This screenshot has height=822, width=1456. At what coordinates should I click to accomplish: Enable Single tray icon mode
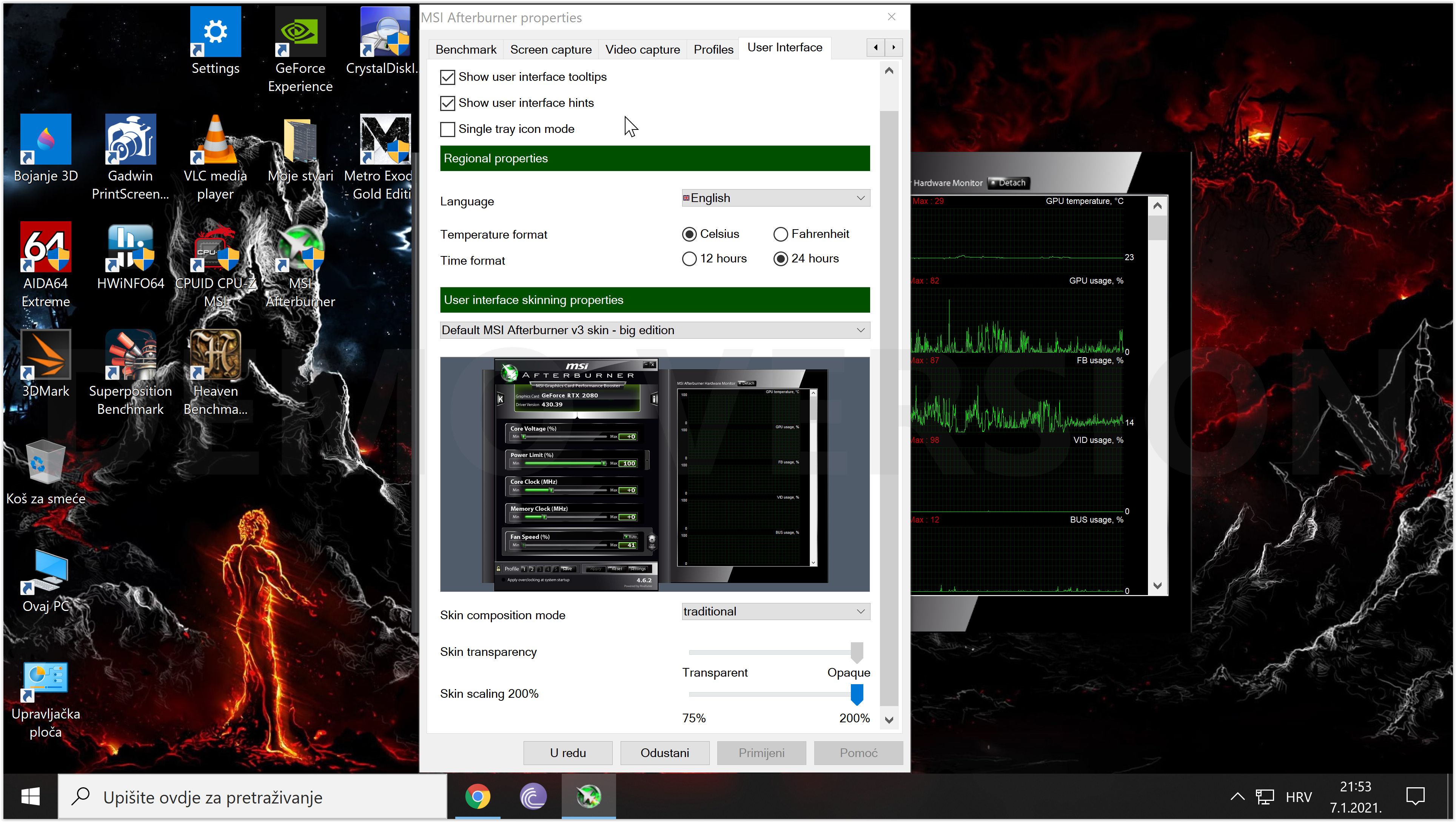(447, 129)
